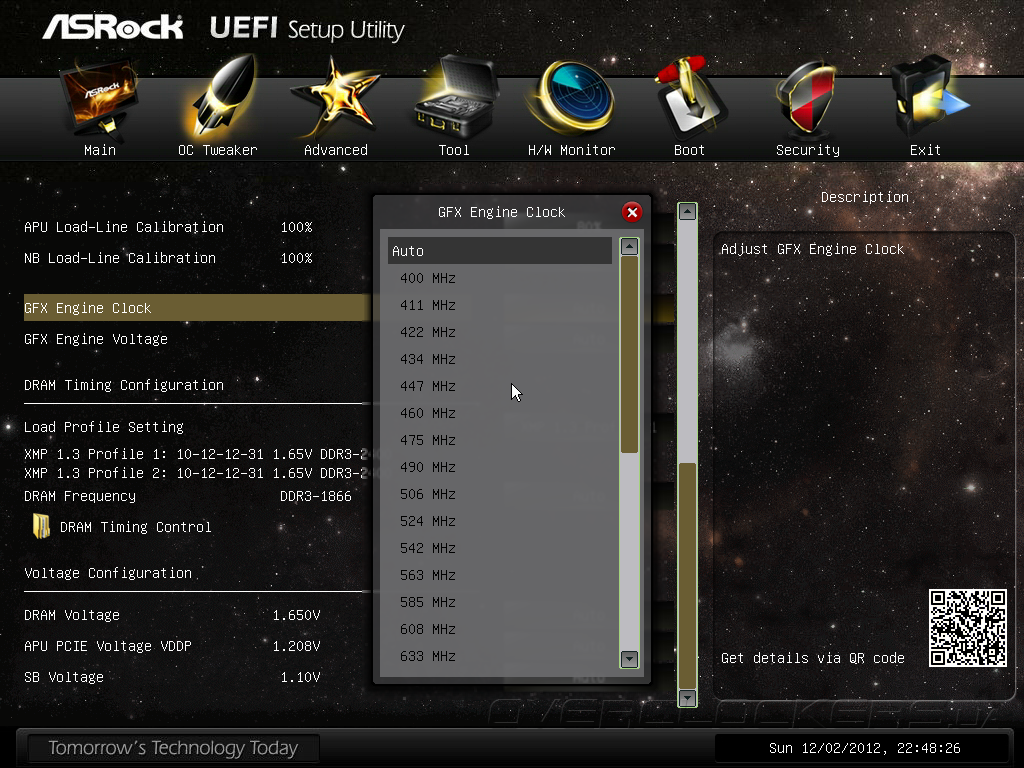Image resolution: width=1024 pixels, height=768 pixels.
Task: Open DRAM Timing Control submenu text
Action: click(136, 527)
